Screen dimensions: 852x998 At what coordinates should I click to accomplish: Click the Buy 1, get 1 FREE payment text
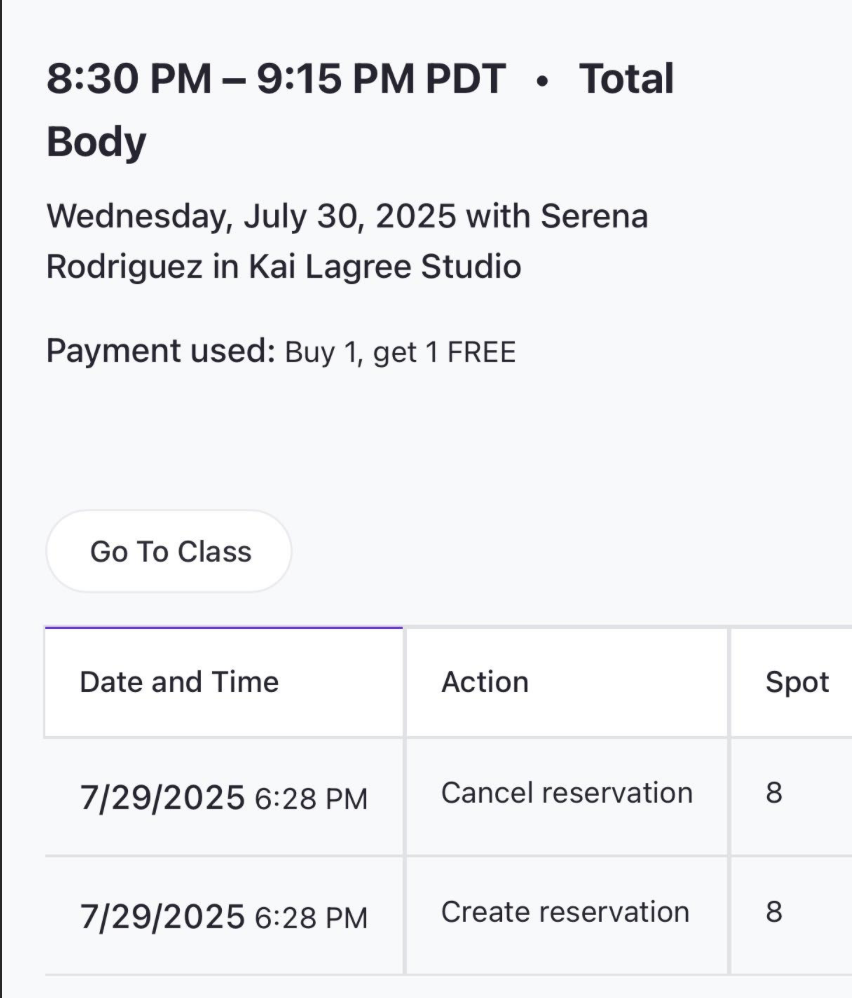(400, 353)
